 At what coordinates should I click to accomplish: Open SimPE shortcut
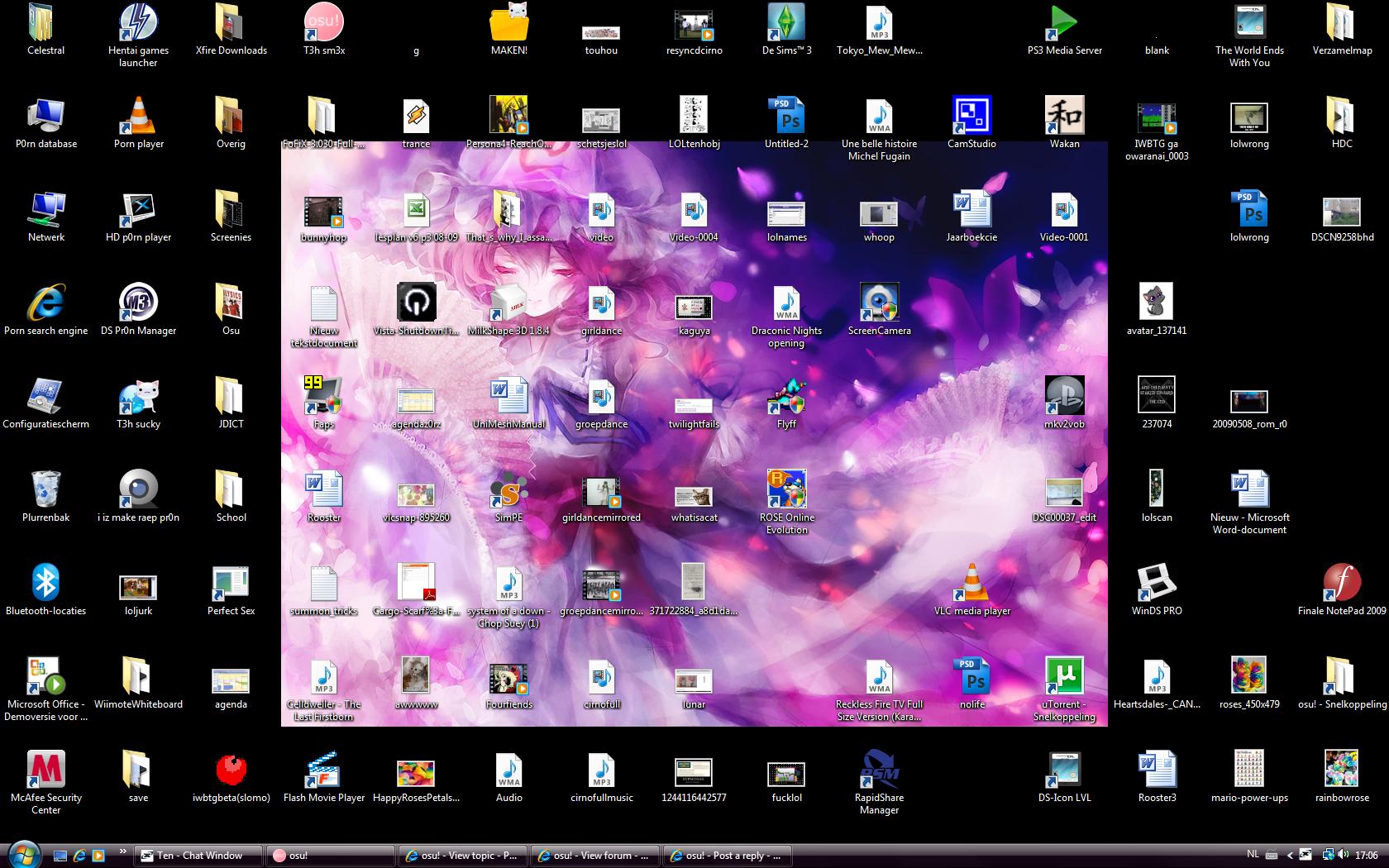(509, 498)
